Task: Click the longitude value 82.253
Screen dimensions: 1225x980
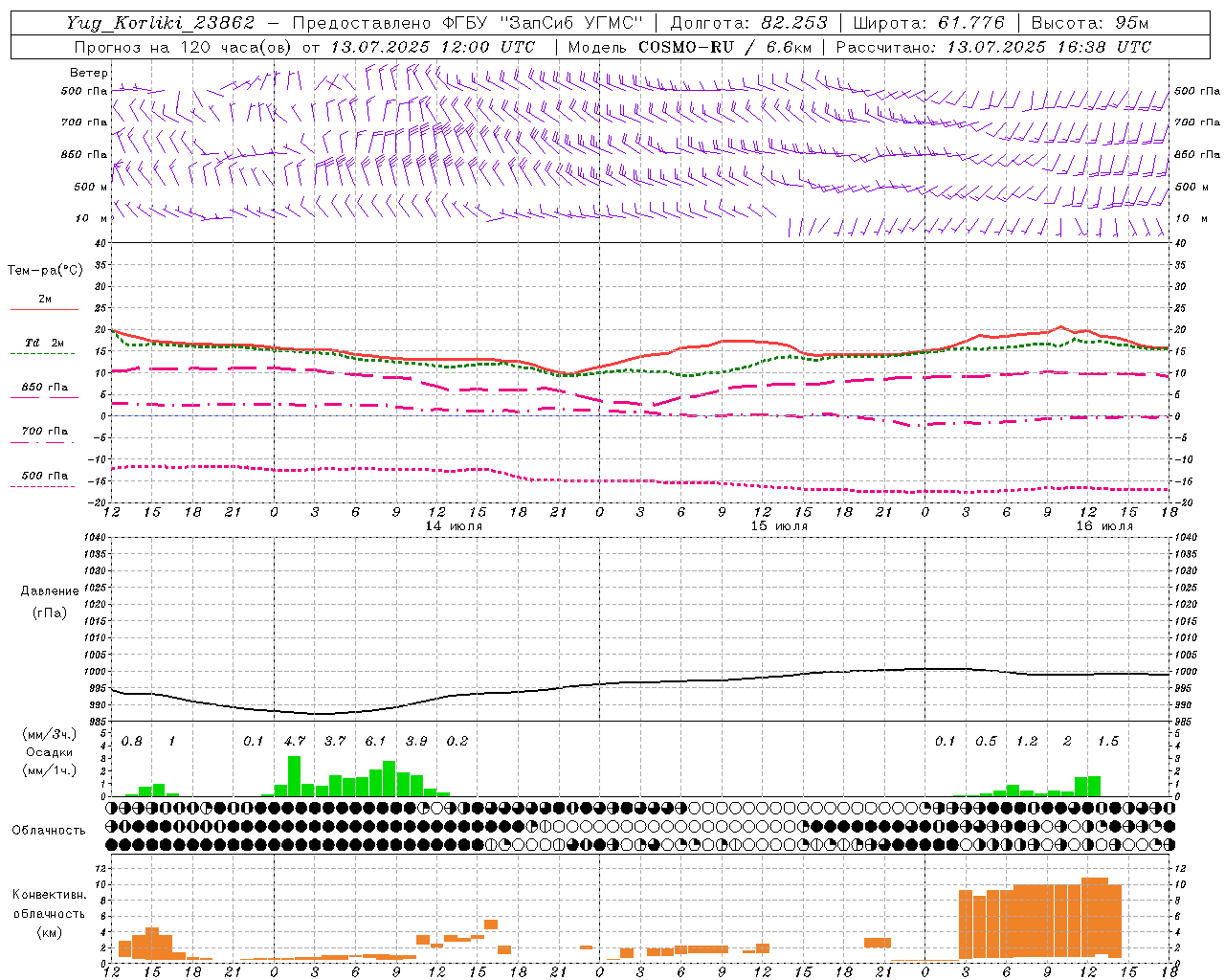Action: [794, 23]
